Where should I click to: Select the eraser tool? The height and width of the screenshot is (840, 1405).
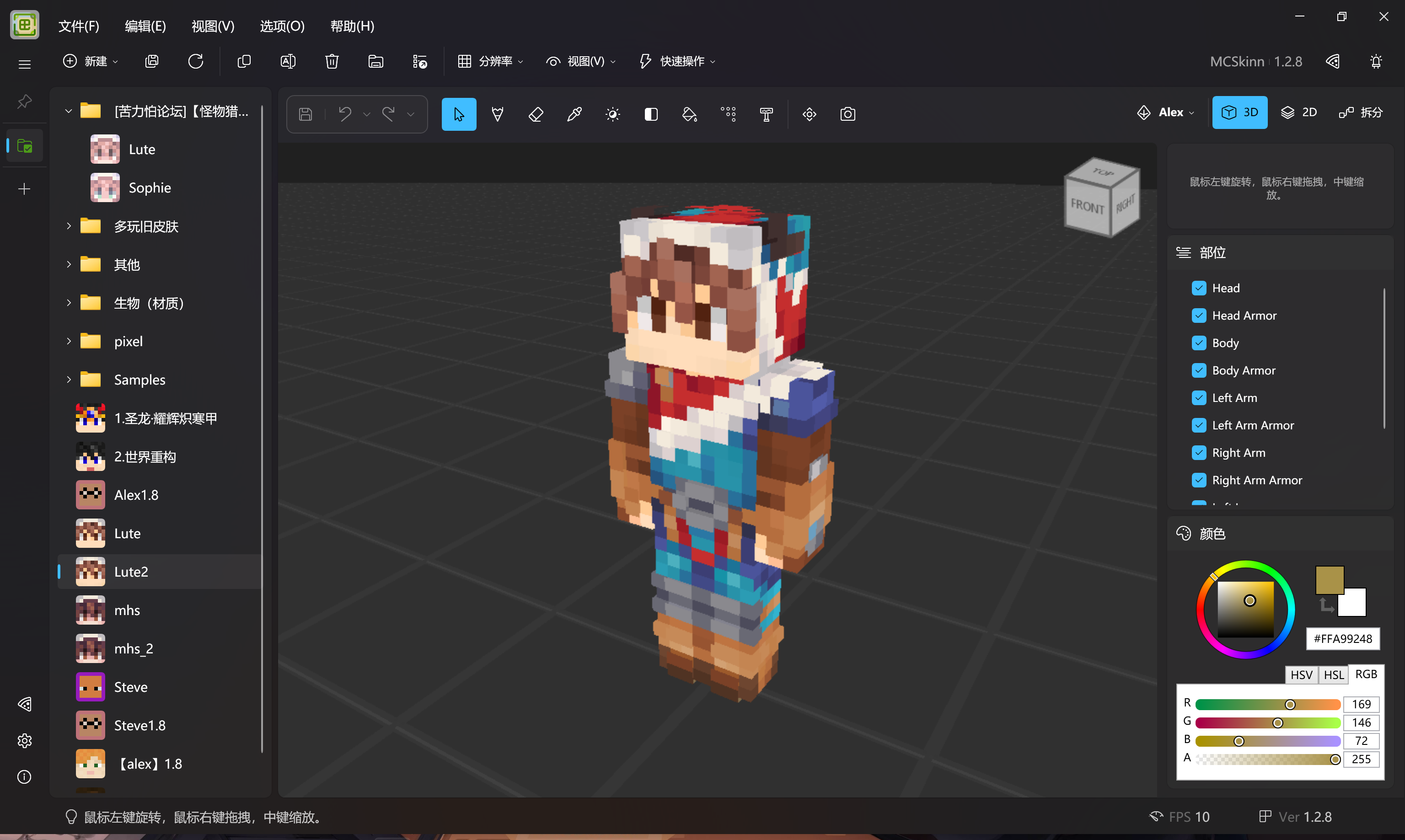(536, 114)
